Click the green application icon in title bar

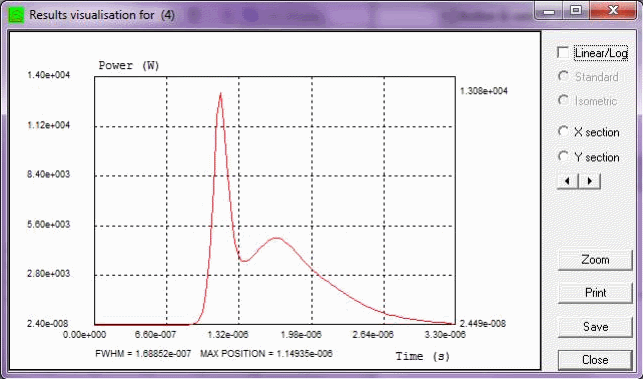(x=17, y=15)
